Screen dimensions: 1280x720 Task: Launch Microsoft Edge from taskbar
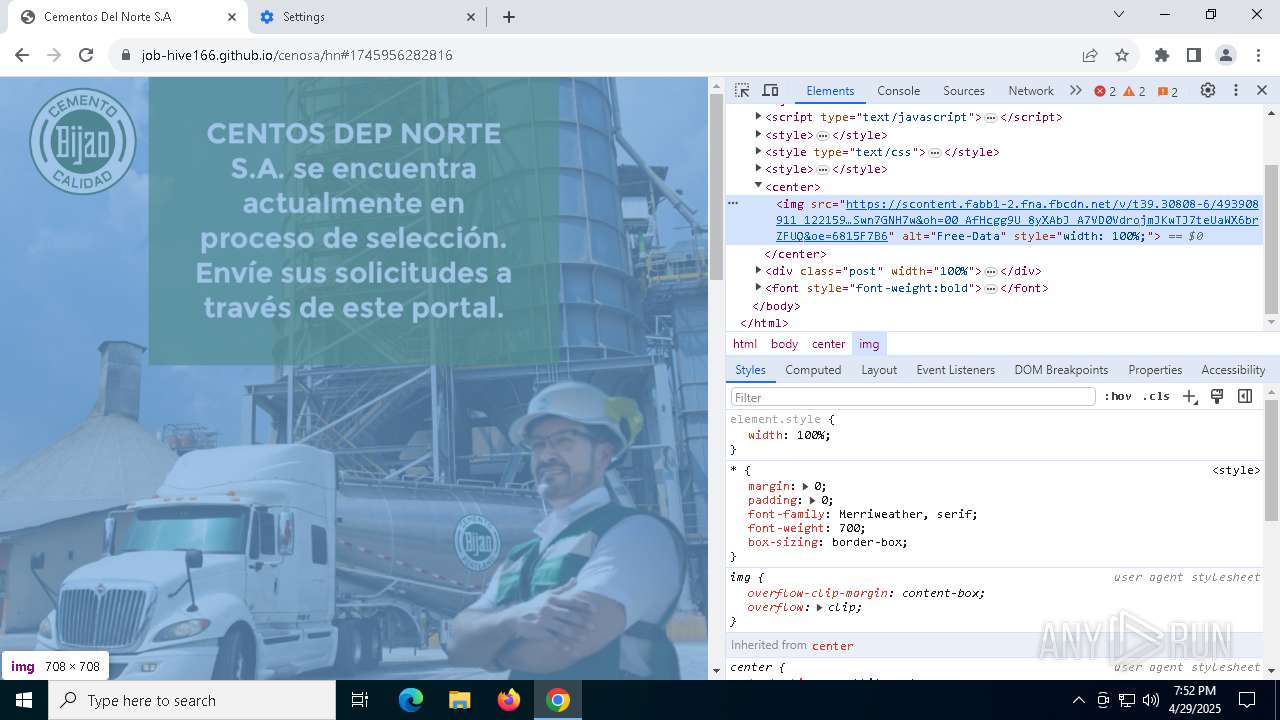[x=411, y=700]
